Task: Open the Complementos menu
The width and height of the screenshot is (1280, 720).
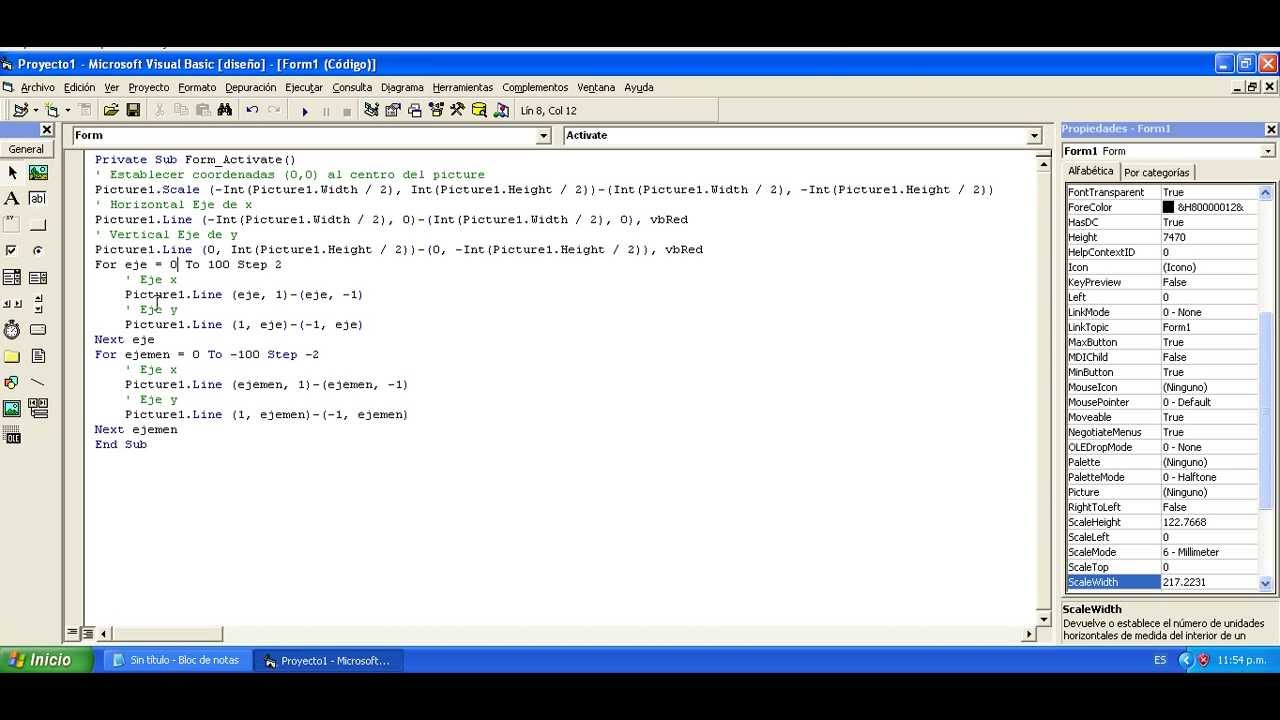Action: click(x=535, y=87)
